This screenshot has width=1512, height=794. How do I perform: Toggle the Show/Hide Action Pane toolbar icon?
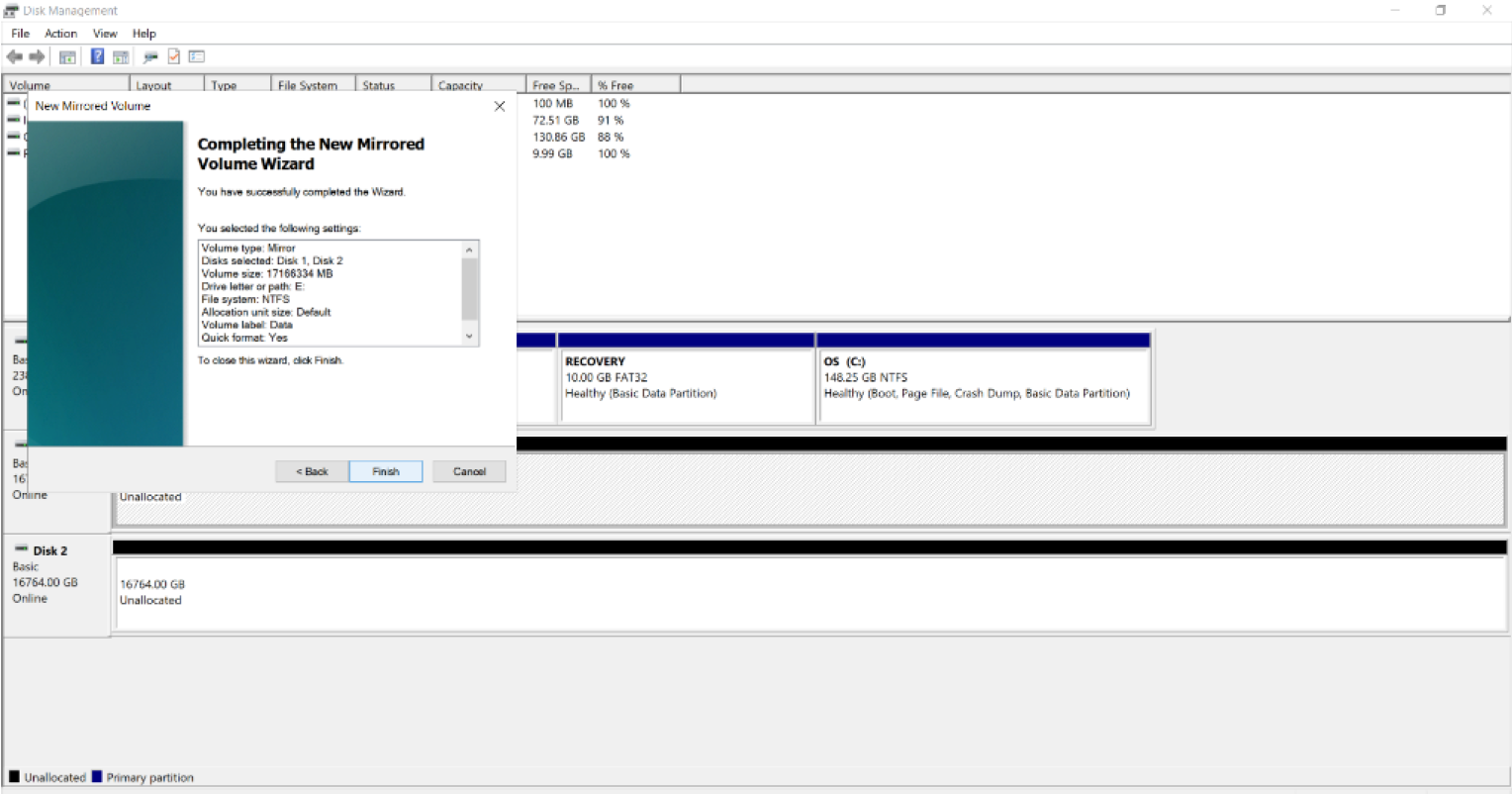click(121, 56)
